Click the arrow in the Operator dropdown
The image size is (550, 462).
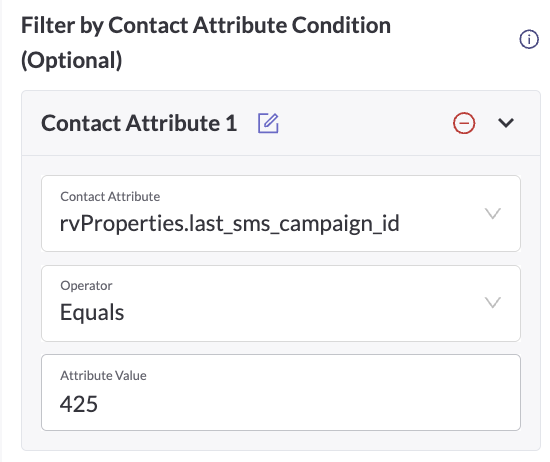[492, 303]
